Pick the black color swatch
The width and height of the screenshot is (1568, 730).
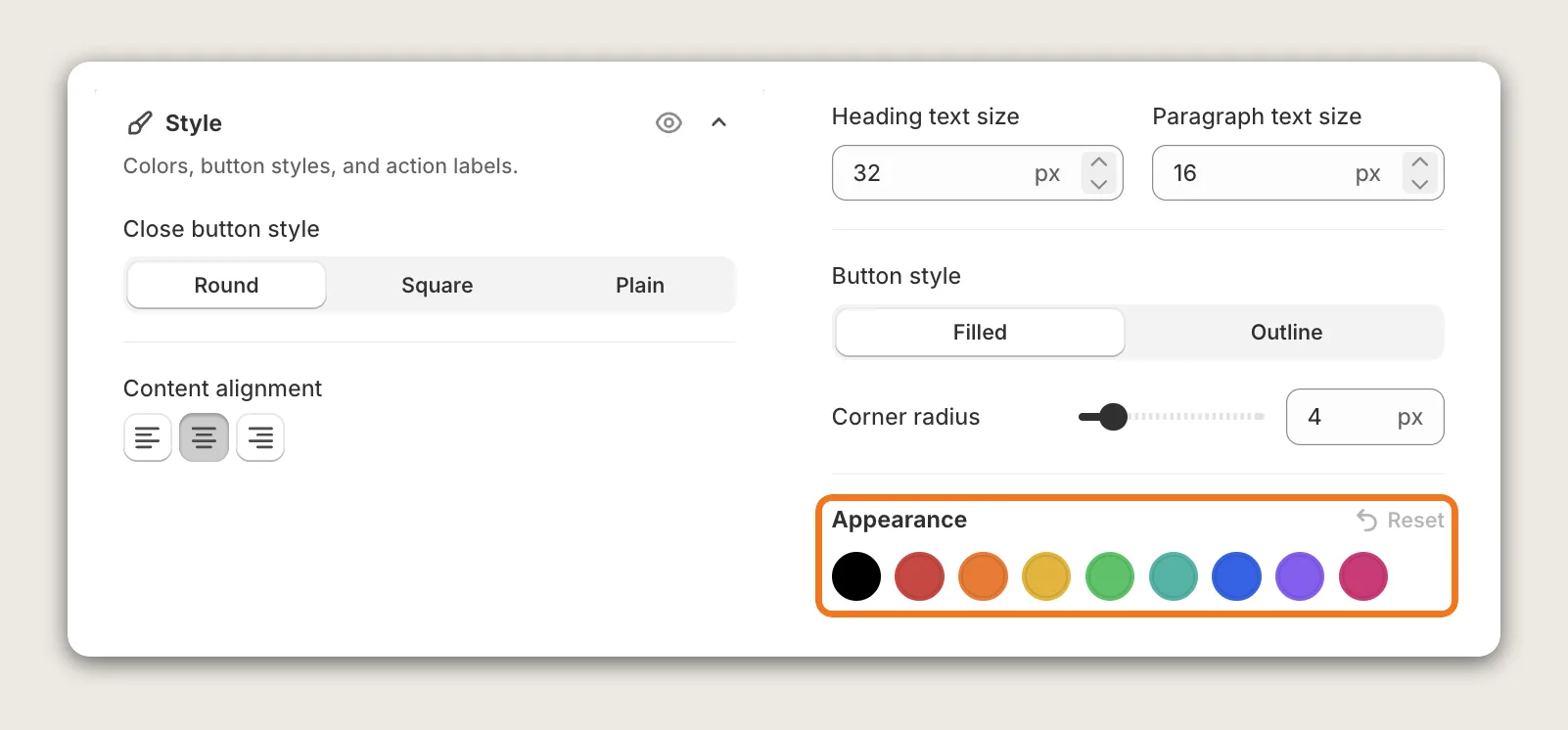pos(856,576)
